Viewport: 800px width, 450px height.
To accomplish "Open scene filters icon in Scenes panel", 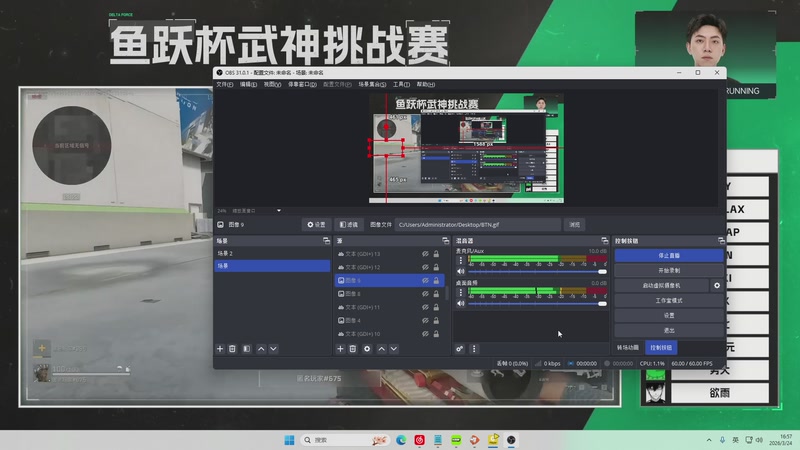I will coord(246,349).
